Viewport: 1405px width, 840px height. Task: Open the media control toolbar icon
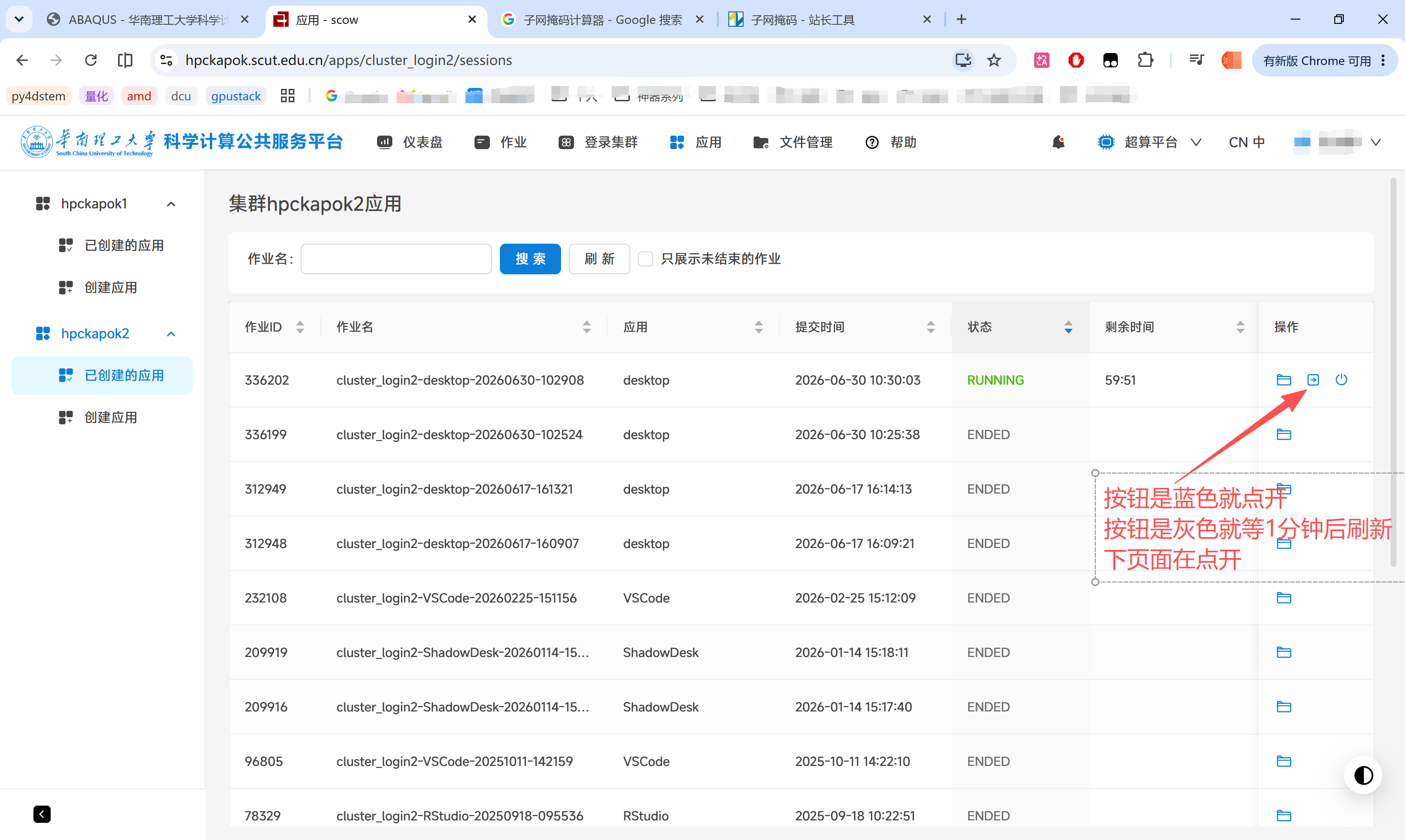pos(1196,60)
